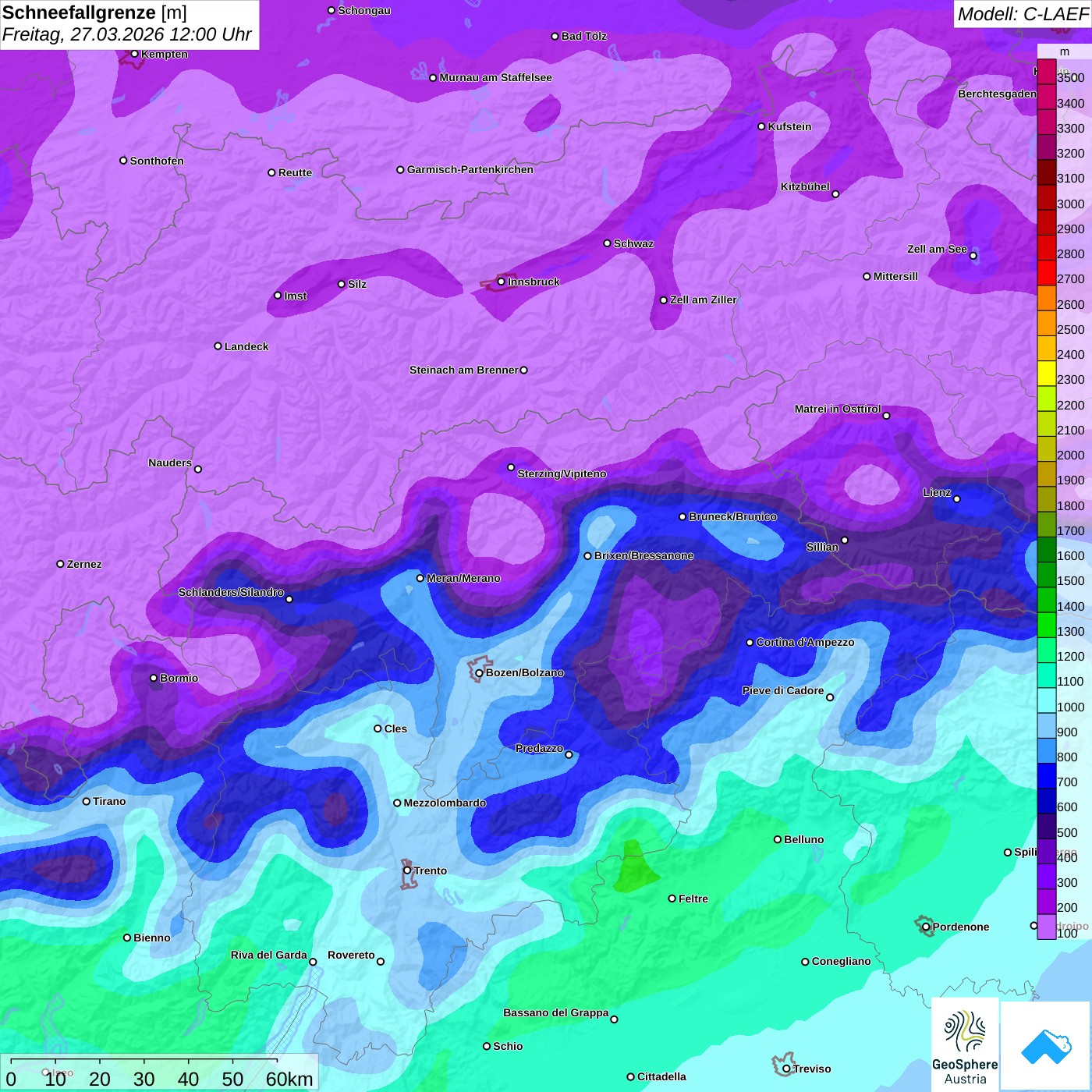Click the Predazzo place label
Viewport: 1092px width, 1092px height.
pyautogui.click(x=539, y=748)
